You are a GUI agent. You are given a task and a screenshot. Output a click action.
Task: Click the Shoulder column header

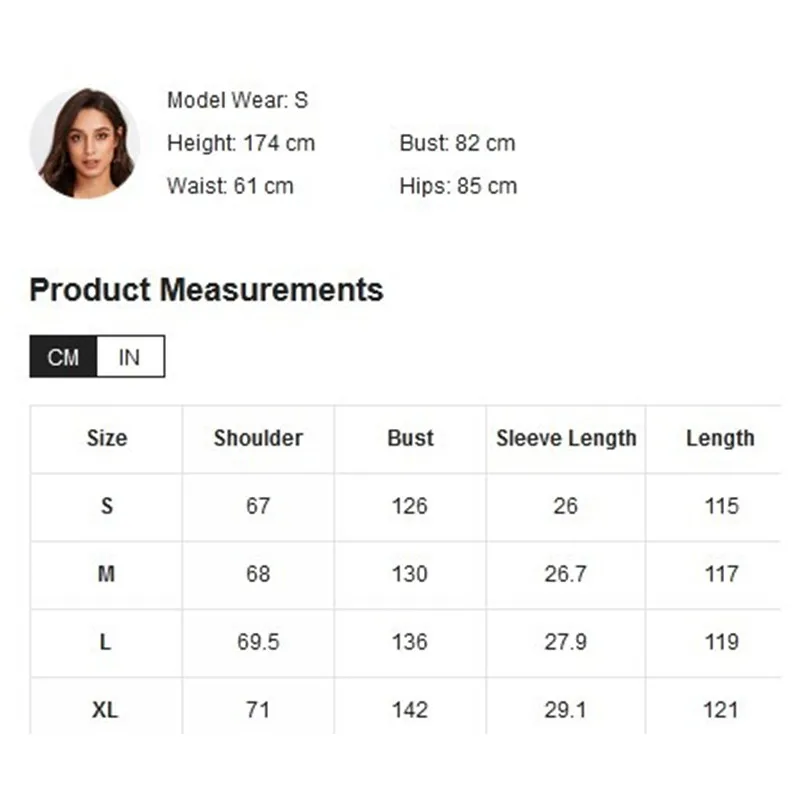[x=258, y=438]
